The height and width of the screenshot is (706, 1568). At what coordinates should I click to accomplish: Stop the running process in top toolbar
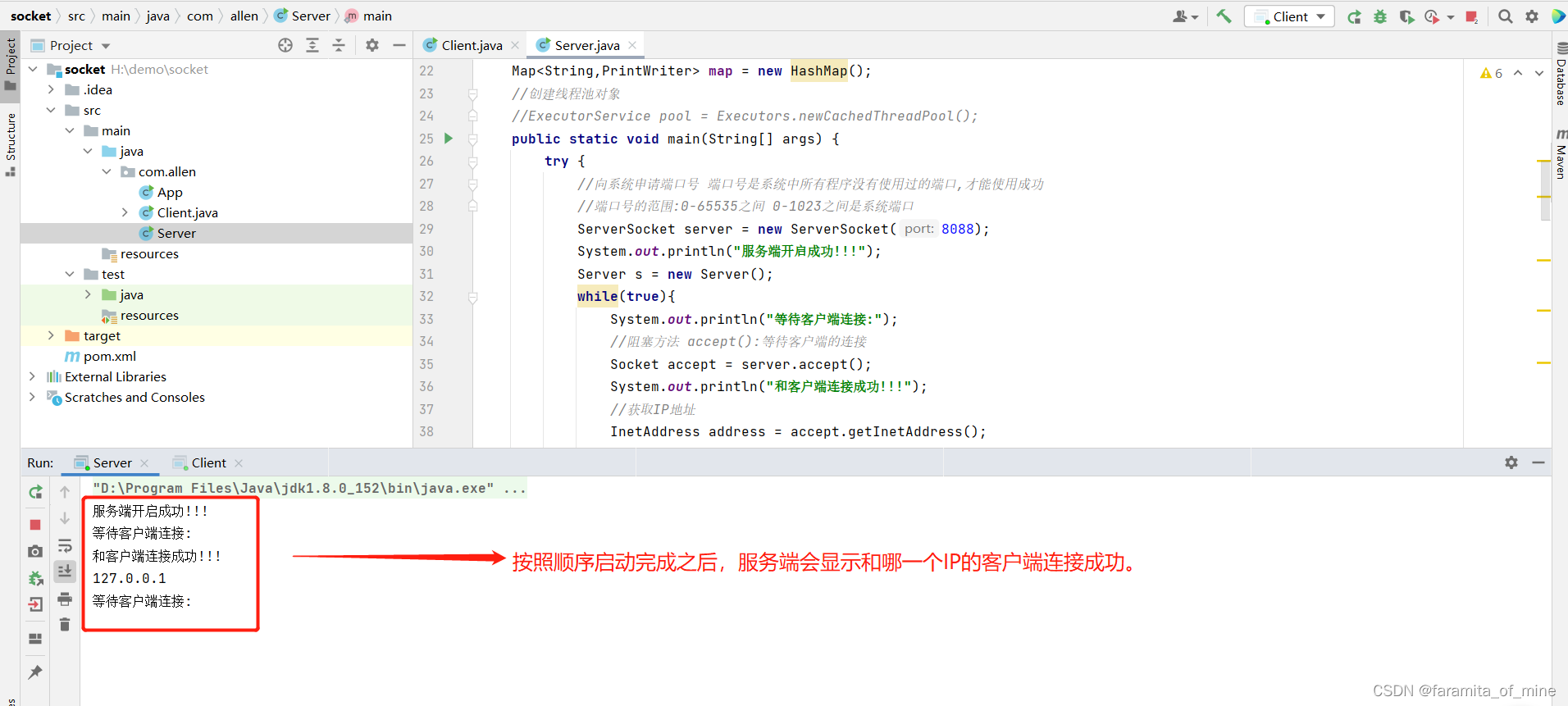(x=1472, y=16)
